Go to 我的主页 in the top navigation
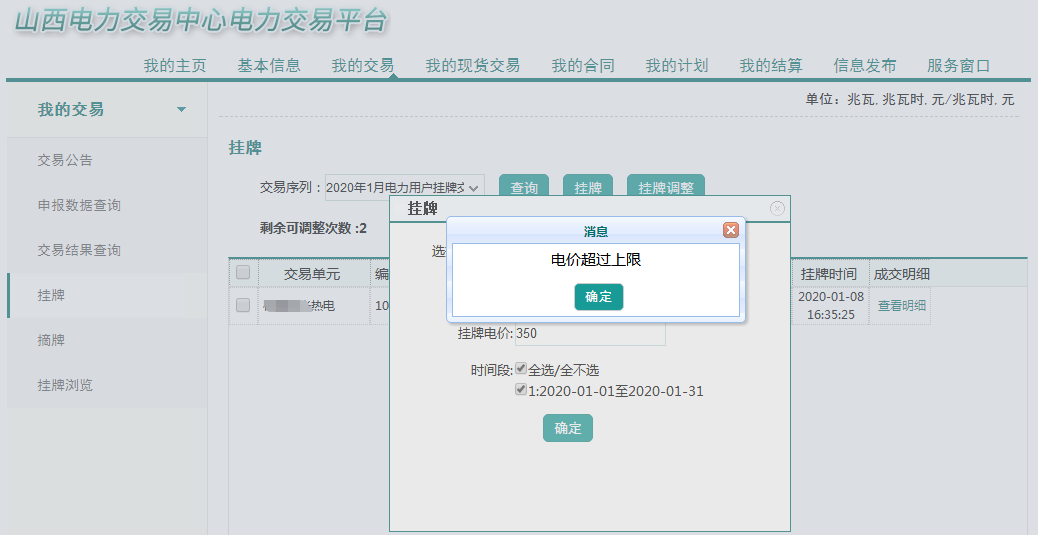The width and height of the screenshot is (1038, 535). click(175, 66)
